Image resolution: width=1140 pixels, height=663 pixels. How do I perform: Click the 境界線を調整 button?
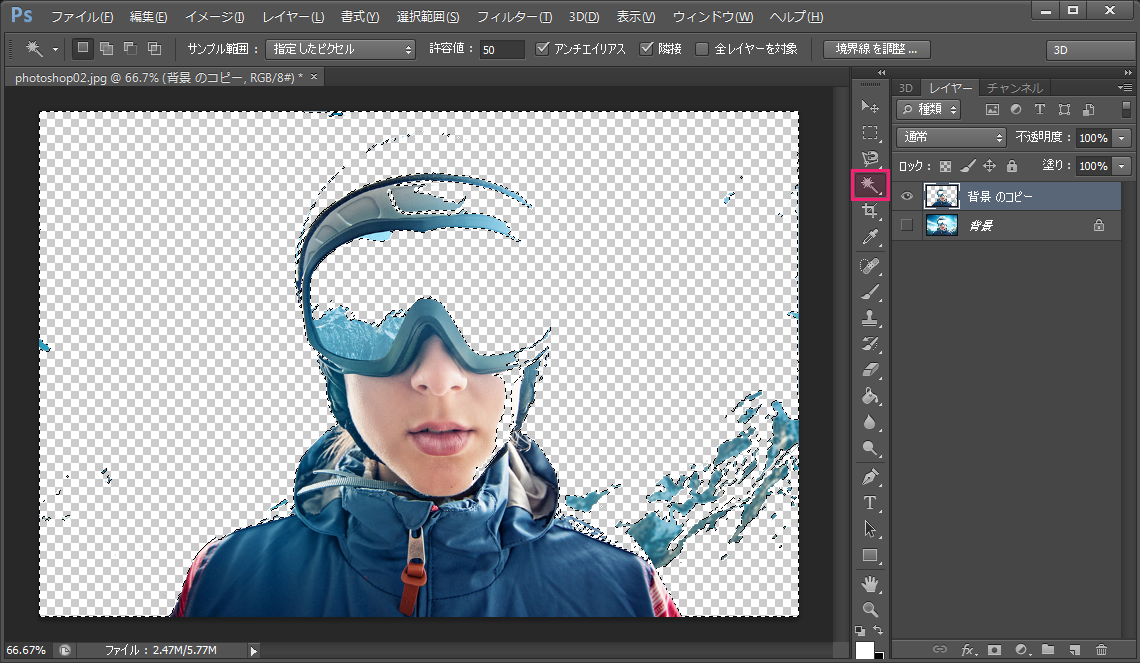876,49
